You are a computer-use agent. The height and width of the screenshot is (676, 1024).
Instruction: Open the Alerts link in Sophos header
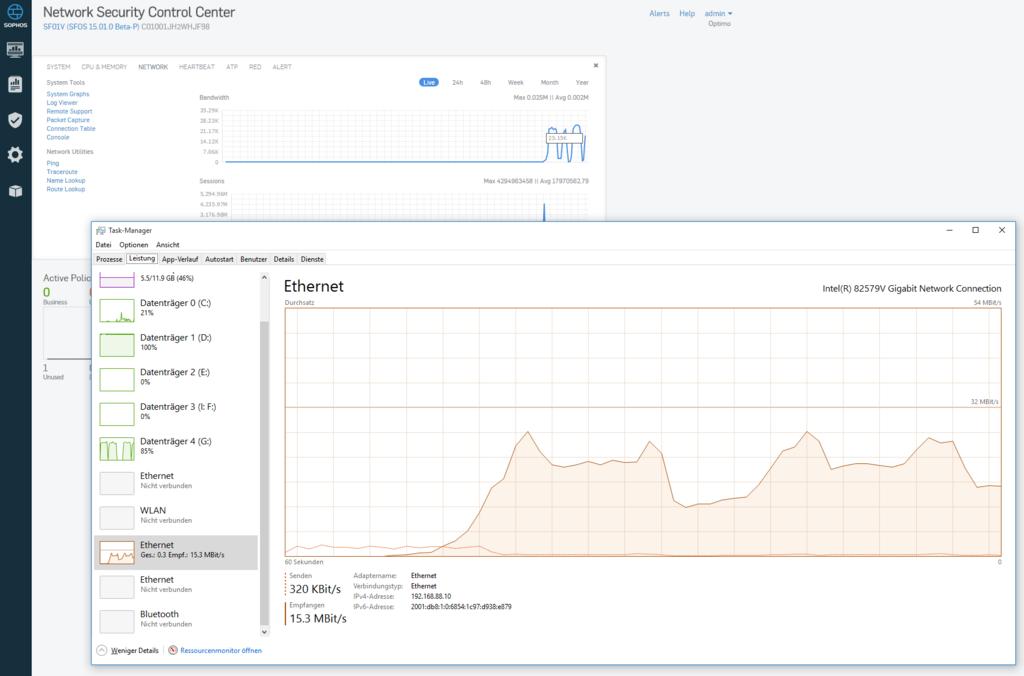click(659, 14)
